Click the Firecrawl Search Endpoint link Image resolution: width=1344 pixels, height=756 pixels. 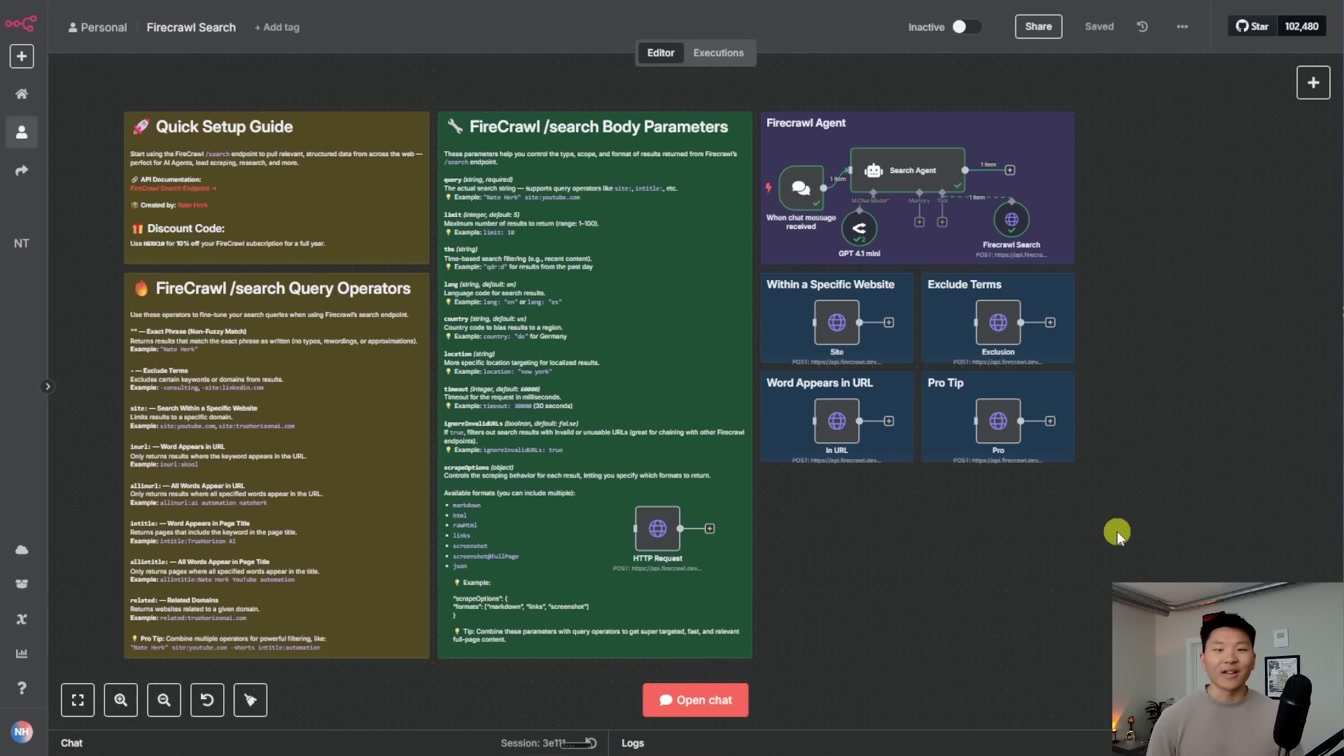[172, 188]
